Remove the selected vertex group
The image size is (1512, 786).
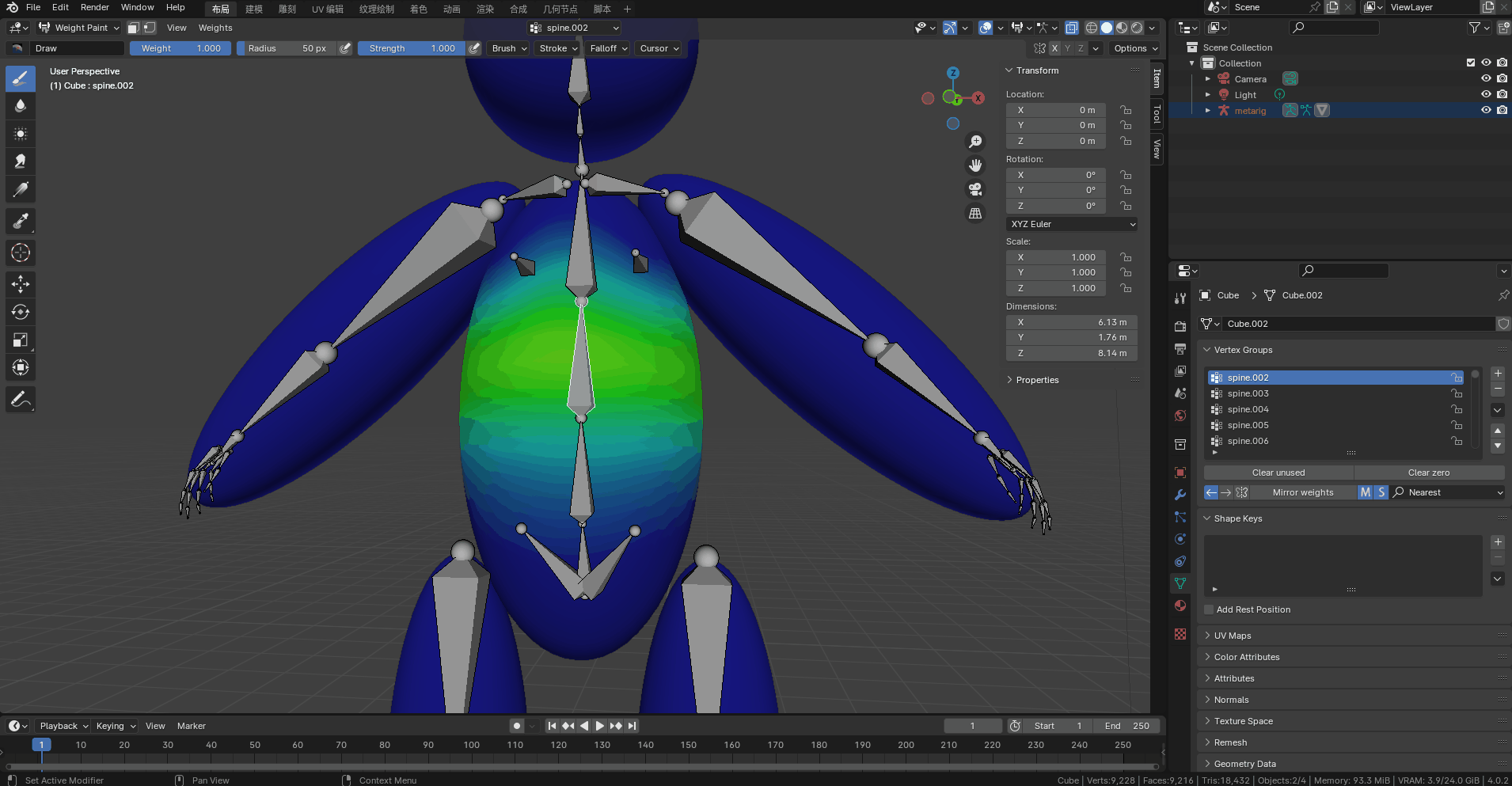pyautogui.click(x=1498, y=389)
